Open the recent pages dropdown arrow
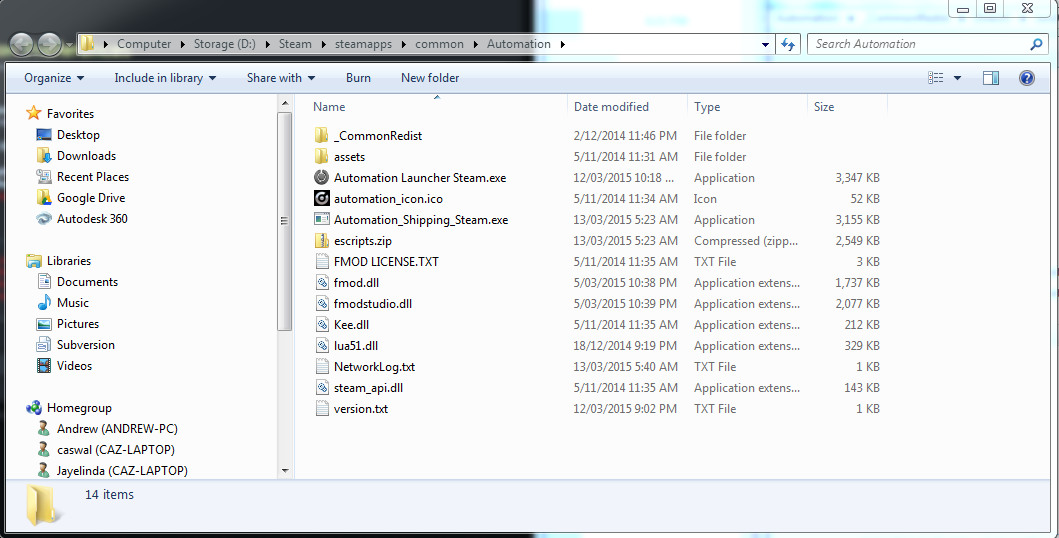Screen dimensions: 1059x538 [x=70, y=46]
